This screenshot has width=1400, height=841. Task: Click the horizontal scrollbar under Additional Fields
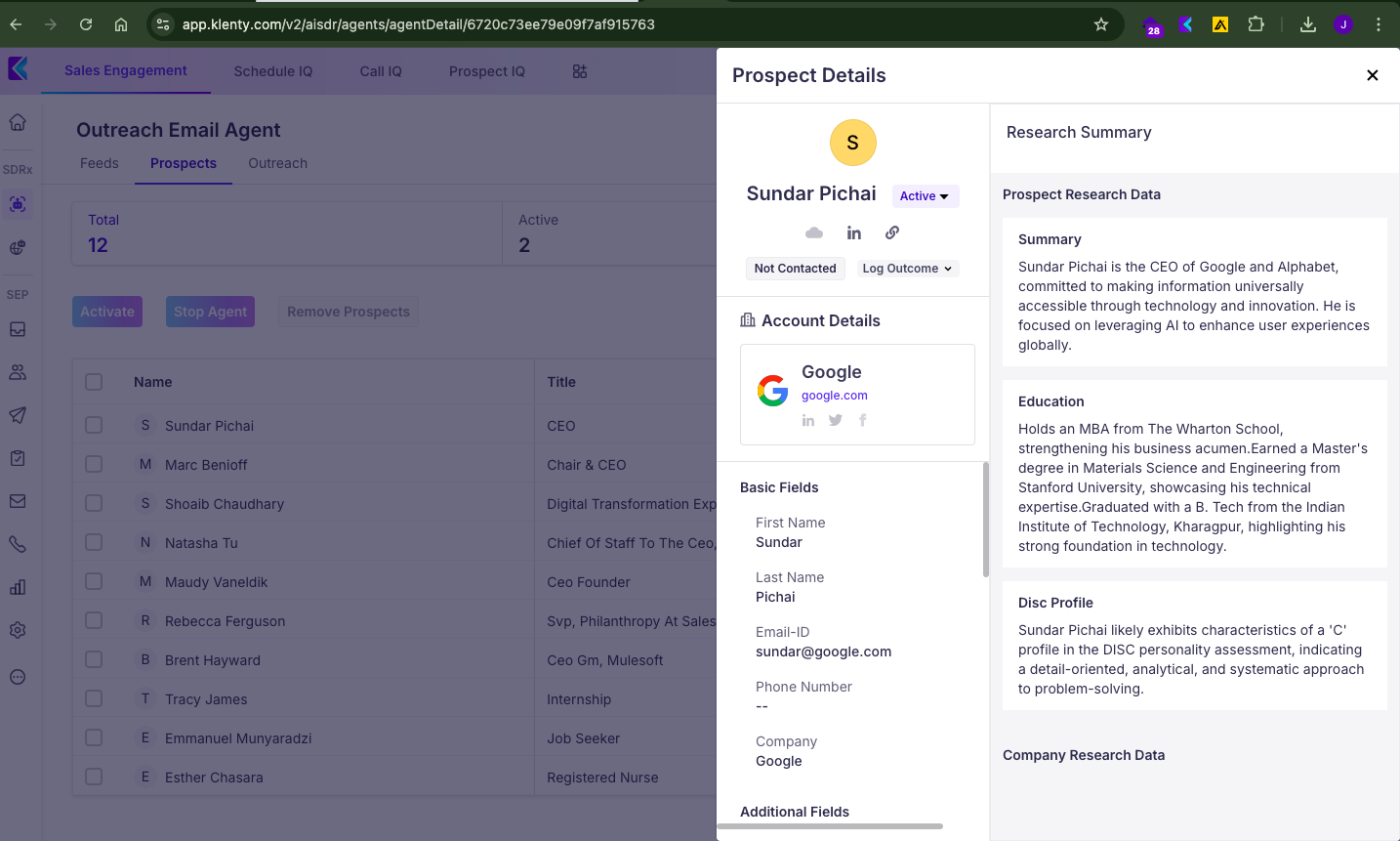[830, 826]
